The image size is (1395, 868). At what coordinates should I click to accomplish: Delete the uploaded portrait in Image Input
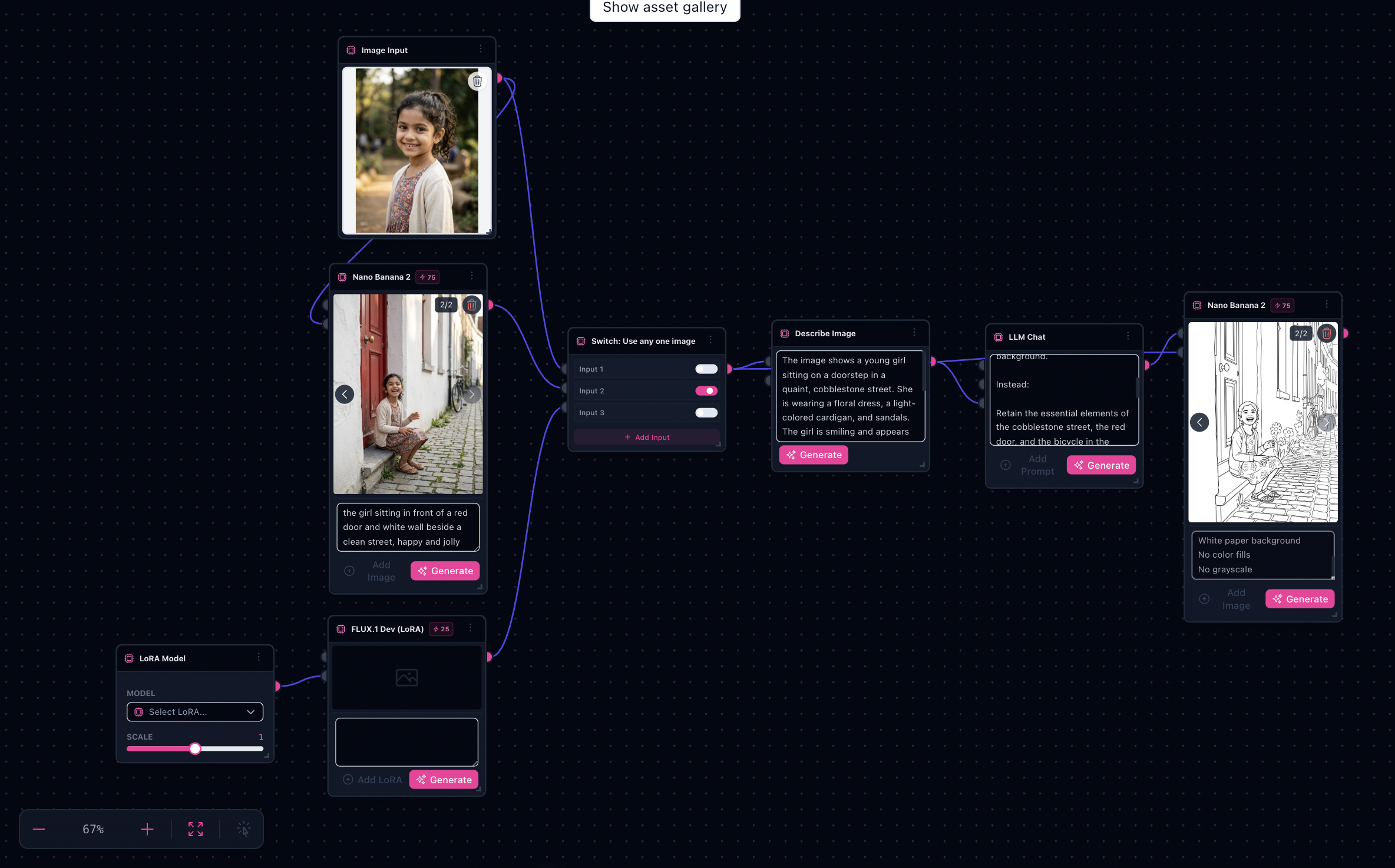click(x=477, y=81)
